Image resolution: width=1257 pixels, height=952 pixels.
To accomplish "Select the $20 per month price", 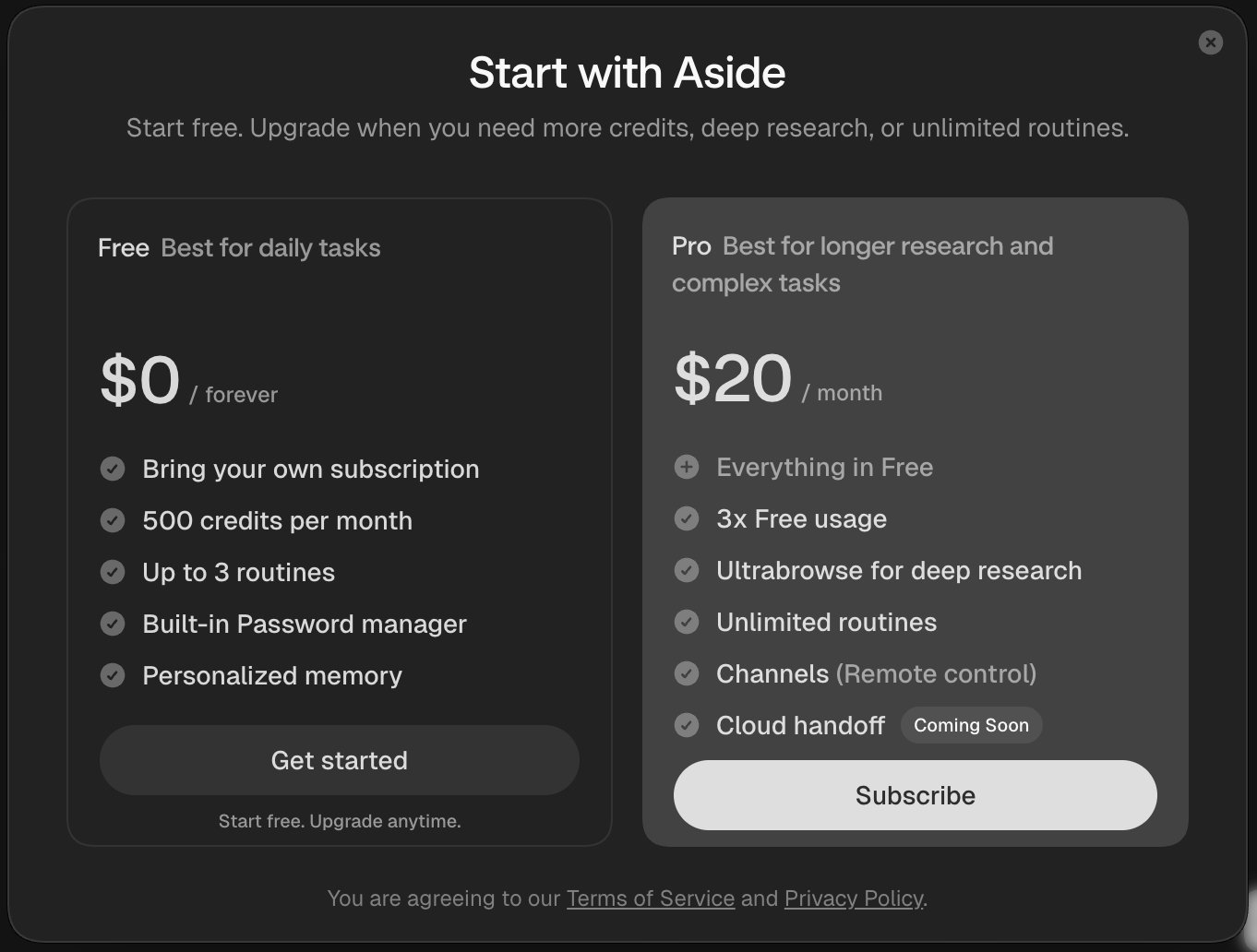I will click(x=778, y=379).
